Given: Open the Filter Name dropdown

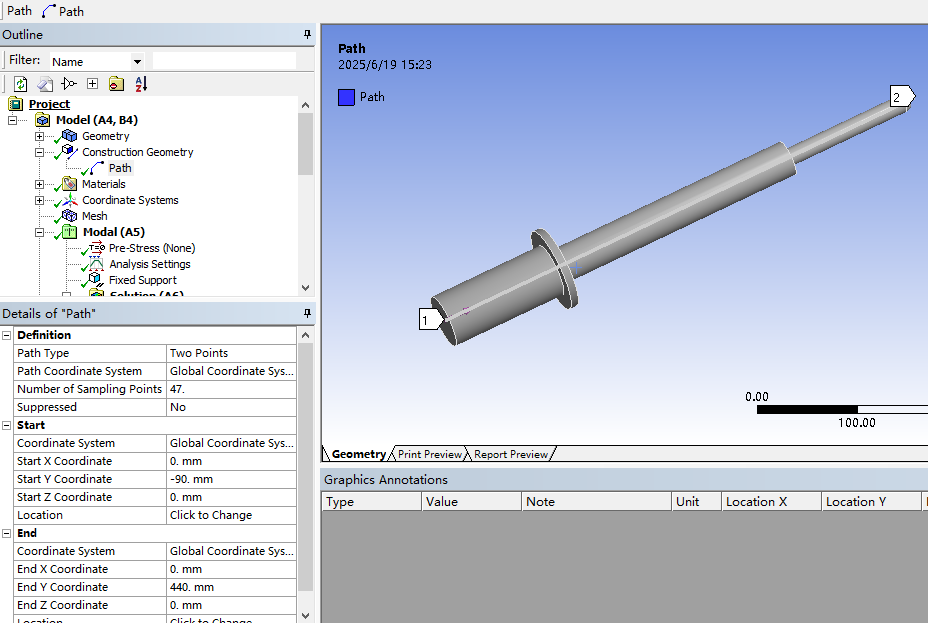Looking at the screenshot, I should (x=137, y=61).
